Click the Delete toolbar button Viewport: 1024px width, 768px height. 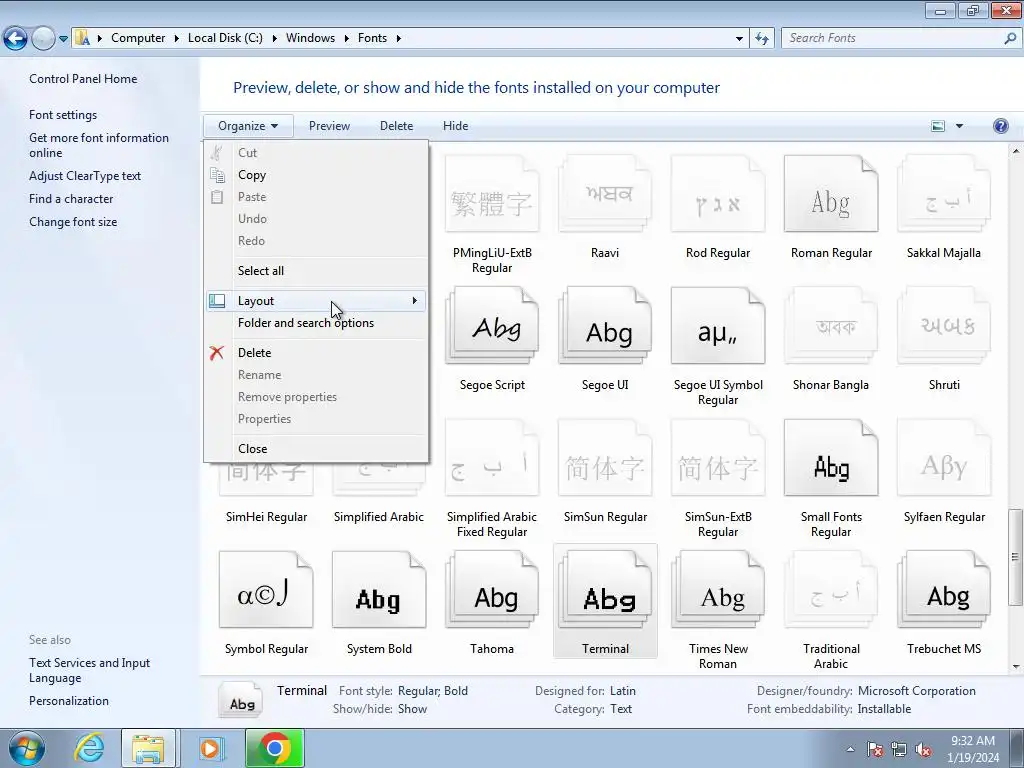click(x=396, y=126)
